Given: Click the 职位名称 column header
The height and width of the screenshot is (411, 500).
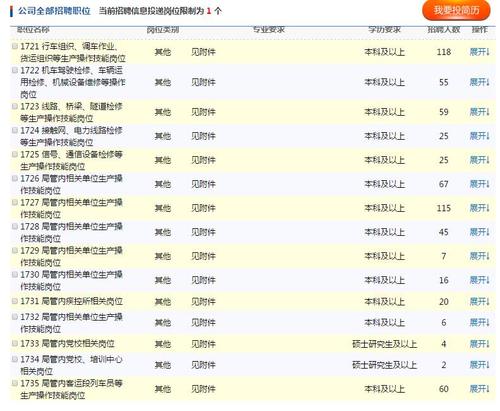Looking at the screenshot, I should [33, 30].
